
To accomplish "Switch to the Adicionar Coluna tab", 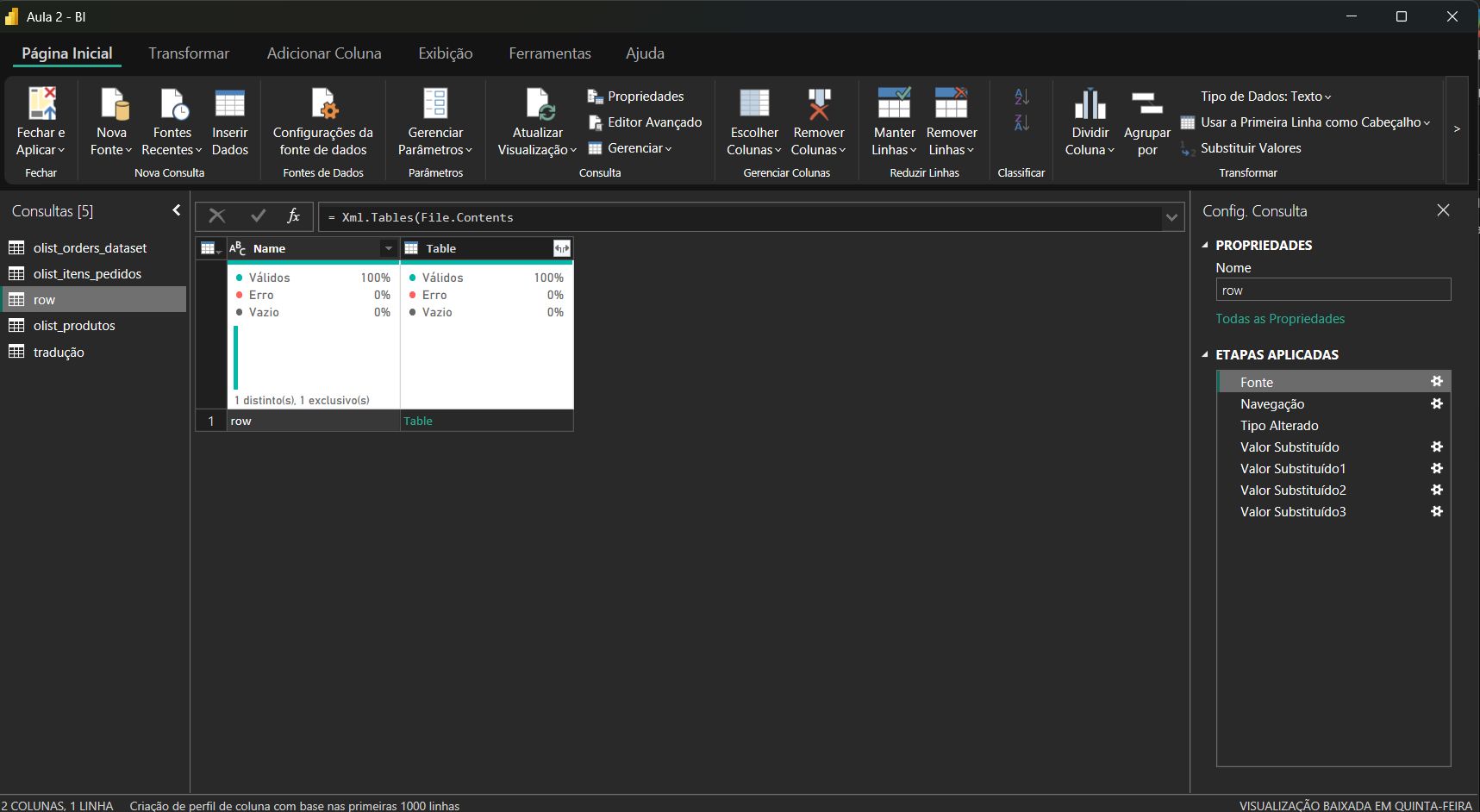I will [x=324, y=53].
